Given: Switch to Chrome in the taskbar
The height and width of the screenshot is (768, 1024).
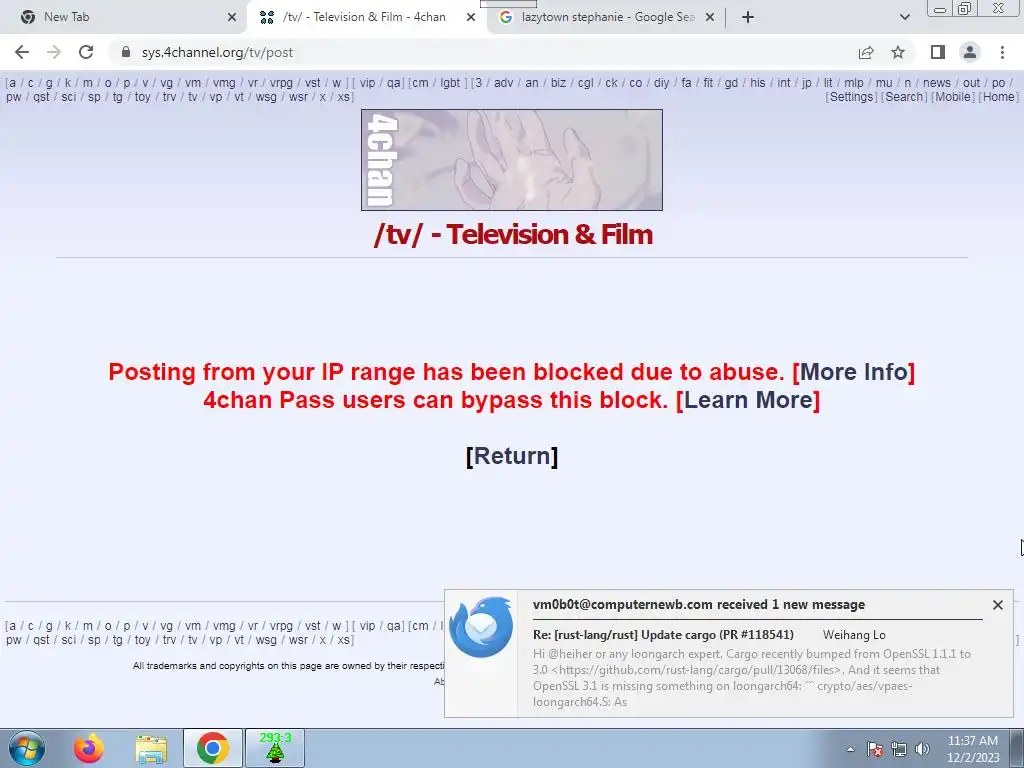Looking at the screenshot, I should [x=212, y=748].
